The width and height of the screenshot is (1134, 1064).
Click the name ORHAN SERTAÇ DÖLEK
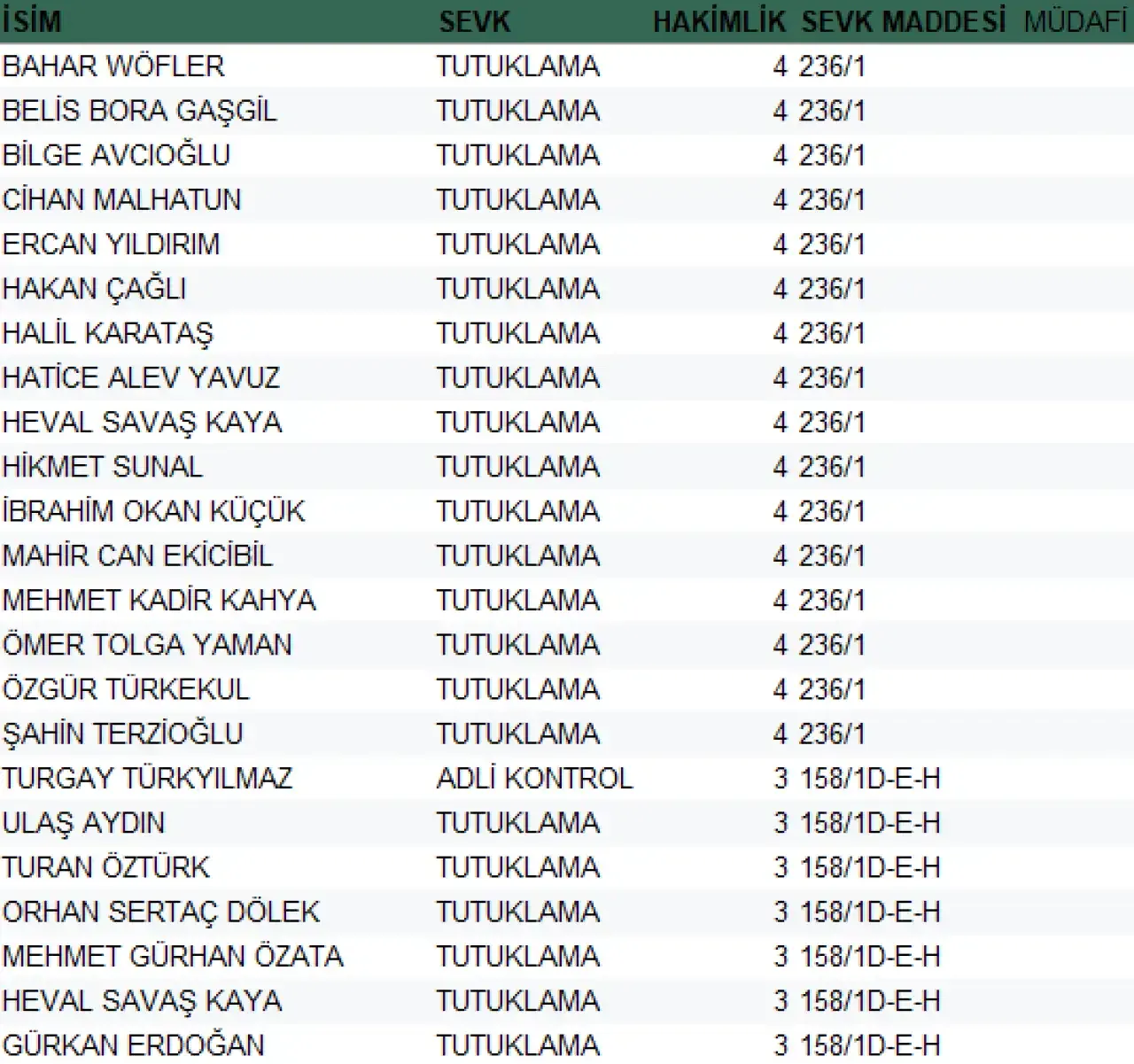pyautogui.click(x=161, y=912)
